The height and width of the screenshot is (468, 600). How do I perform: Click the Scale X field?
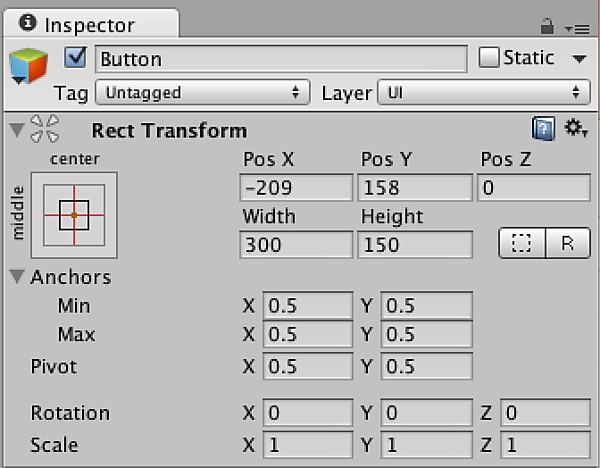308,445
